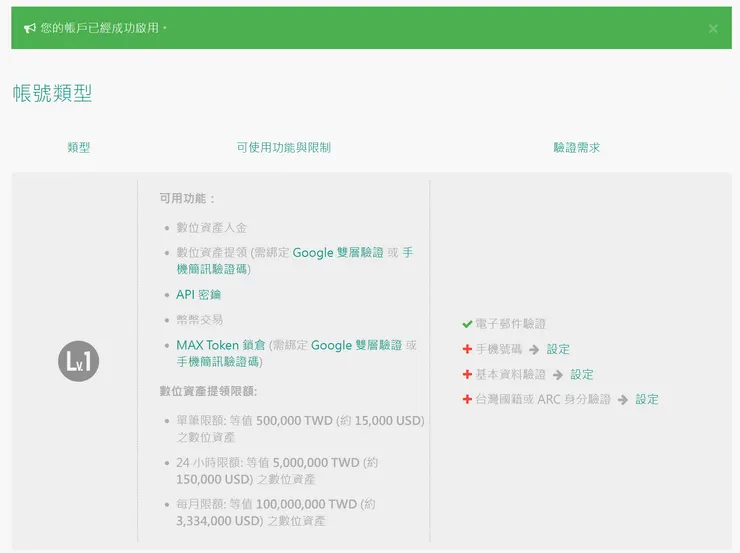
Task: Click the 帳號類型 page heading
Action: (x=52, y=93)
